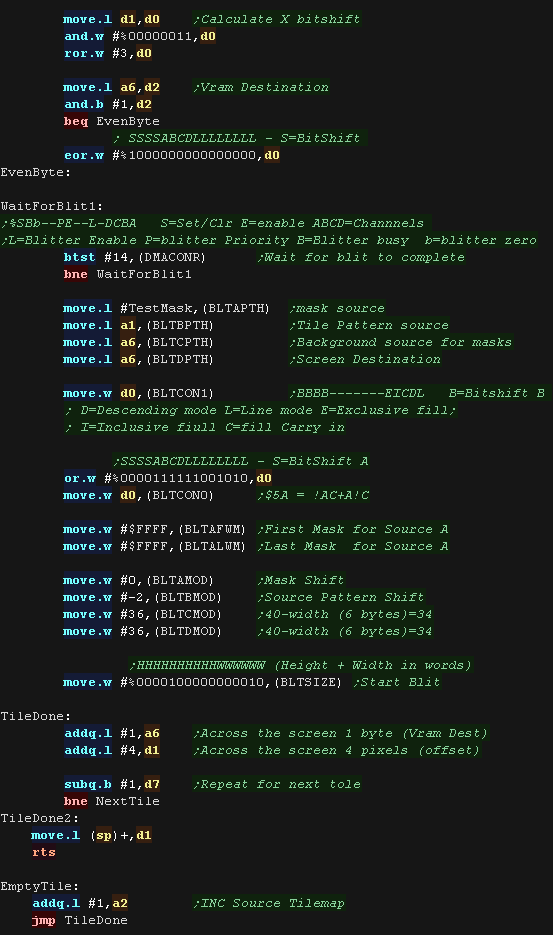Click the ';Calculate X bitshift' comment
553x935 pixels.
(277, 19)
